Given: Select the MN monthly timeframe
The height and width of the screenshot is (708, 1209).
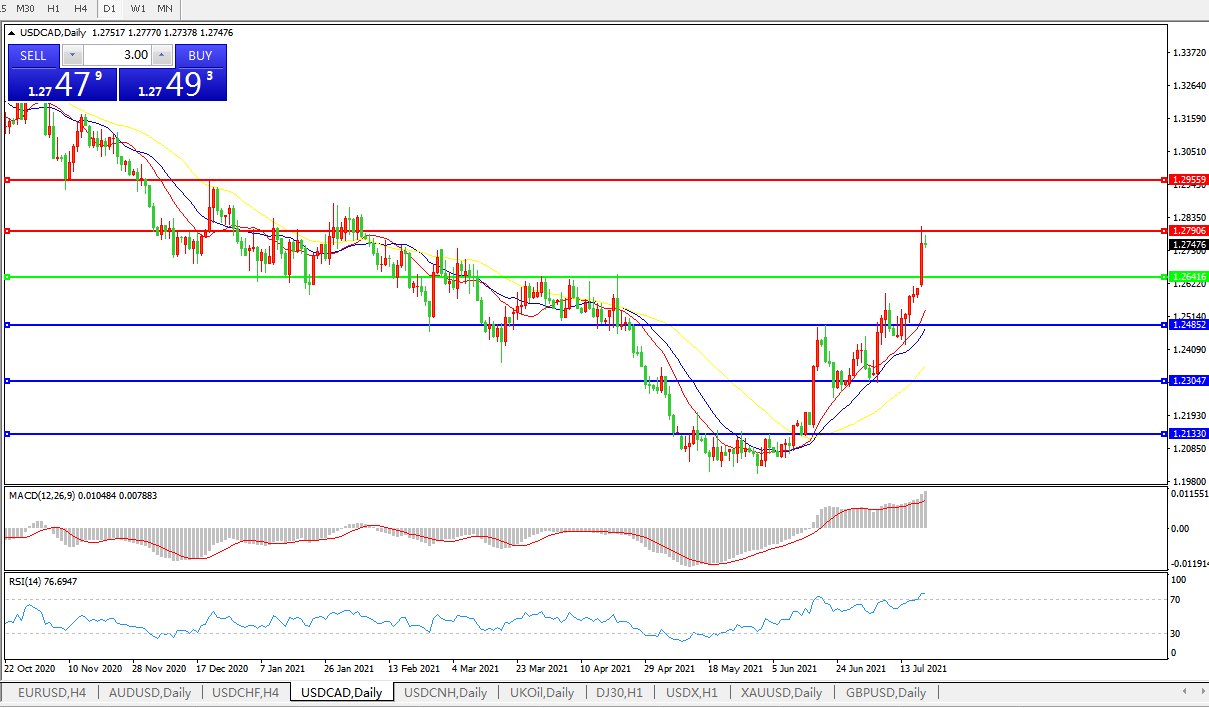Looking at the screenshot, I should (164, 9).
